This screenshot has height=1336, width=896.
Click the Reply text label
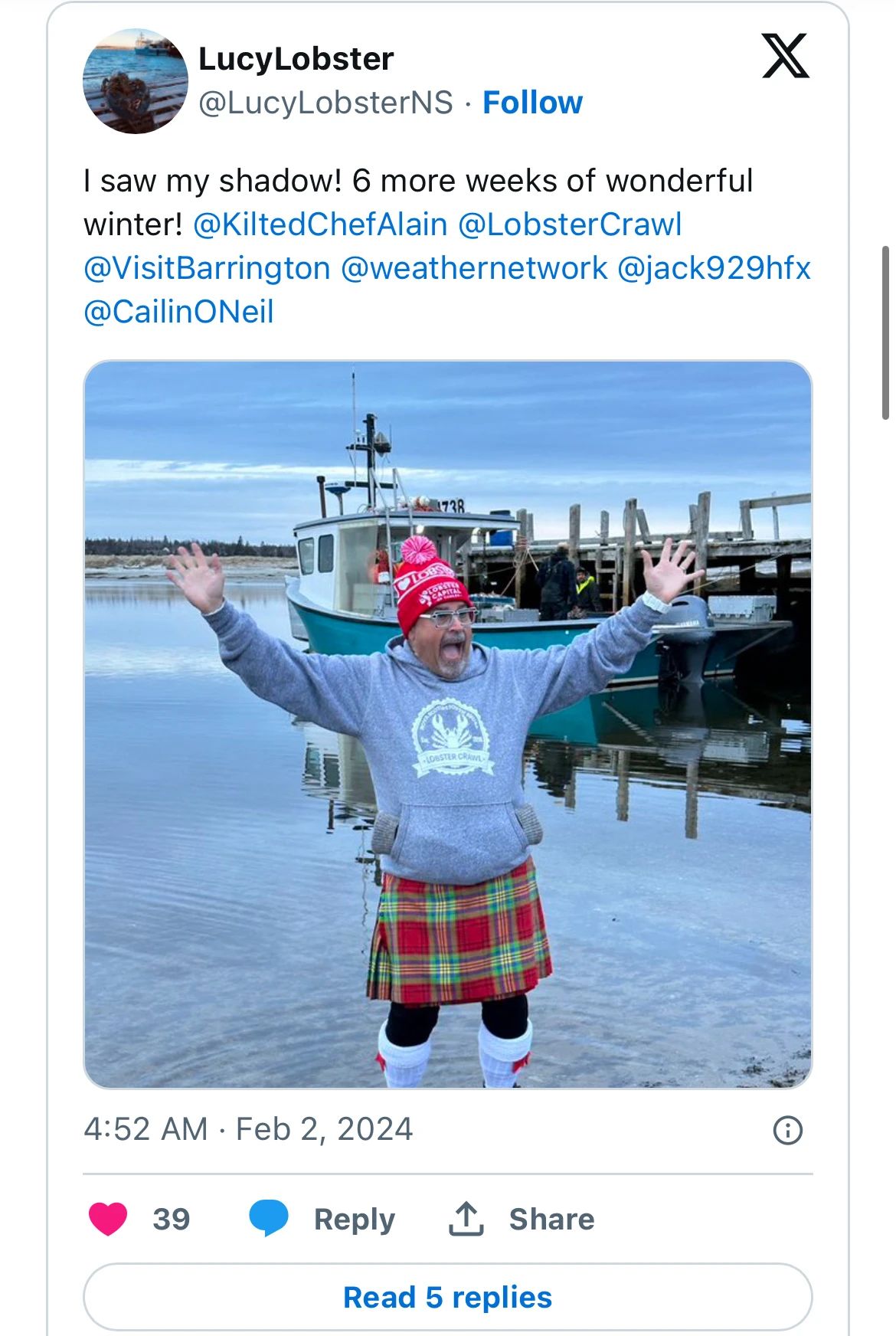pos(355,1219)
